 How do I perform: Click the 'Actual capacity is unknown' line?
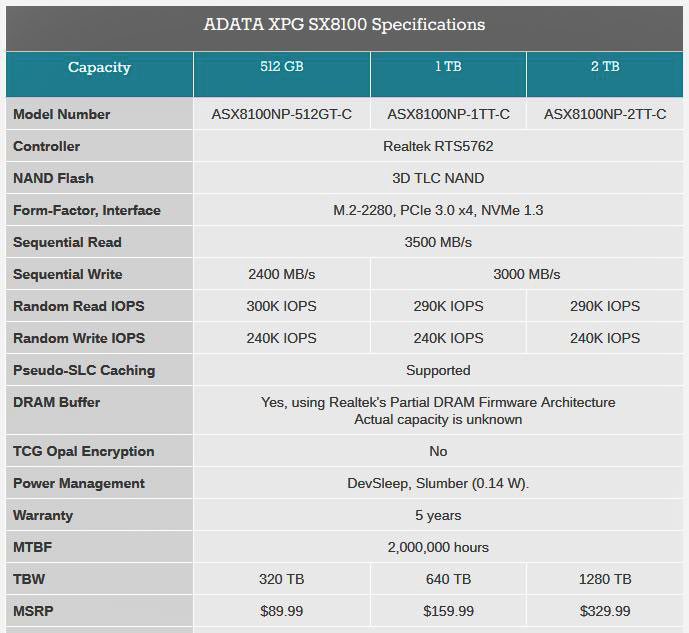coord(438,420)
